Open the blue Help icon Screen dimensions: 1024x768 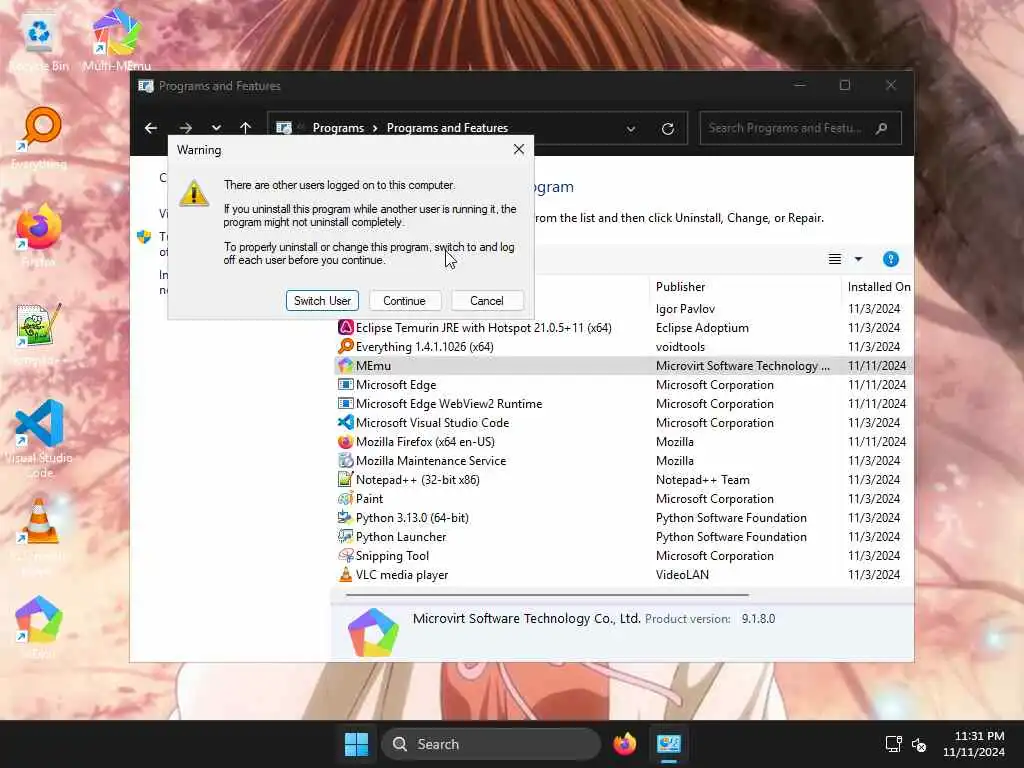coord(890,259)
